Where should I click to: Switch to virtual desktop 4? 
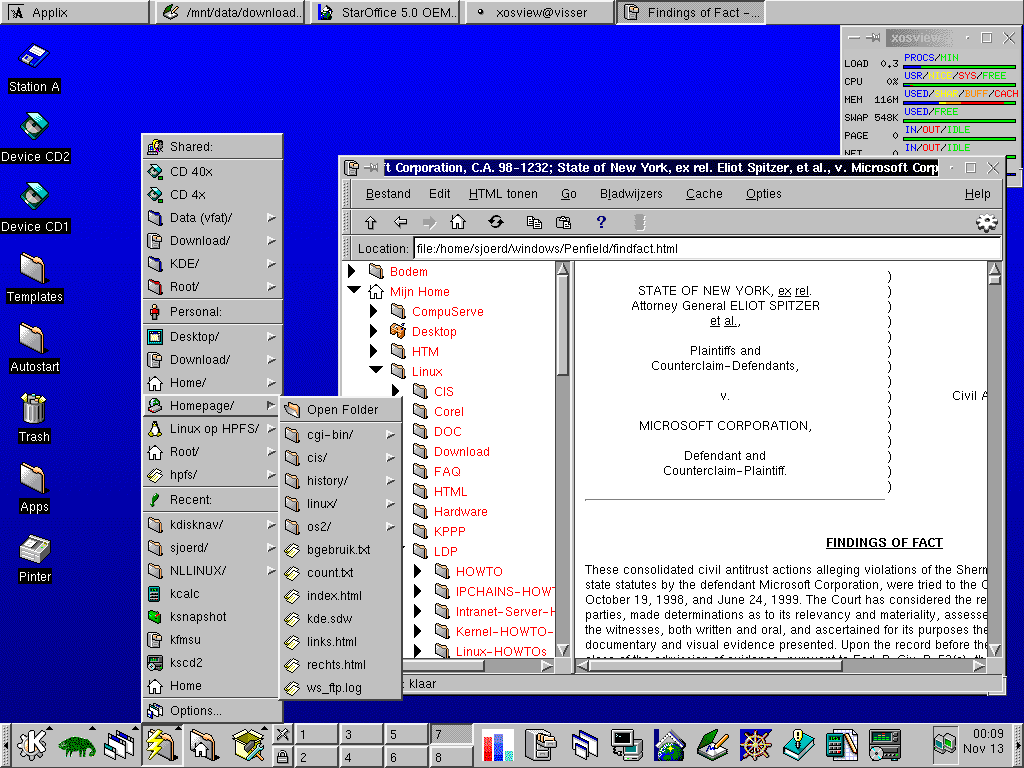(360, 757)
